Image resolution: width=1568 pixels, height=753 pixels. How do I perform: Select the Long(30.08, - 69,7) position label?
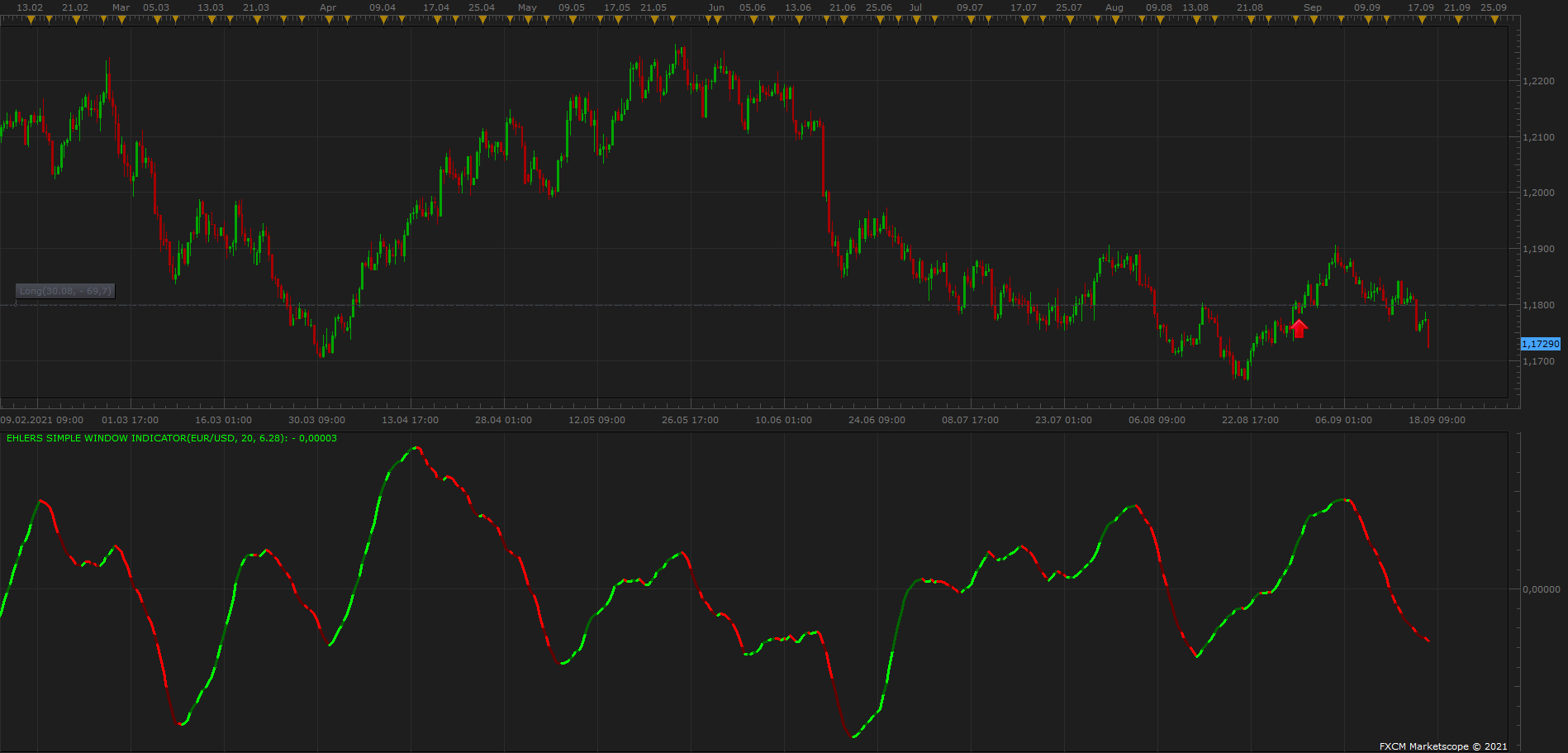pos(65,291)
